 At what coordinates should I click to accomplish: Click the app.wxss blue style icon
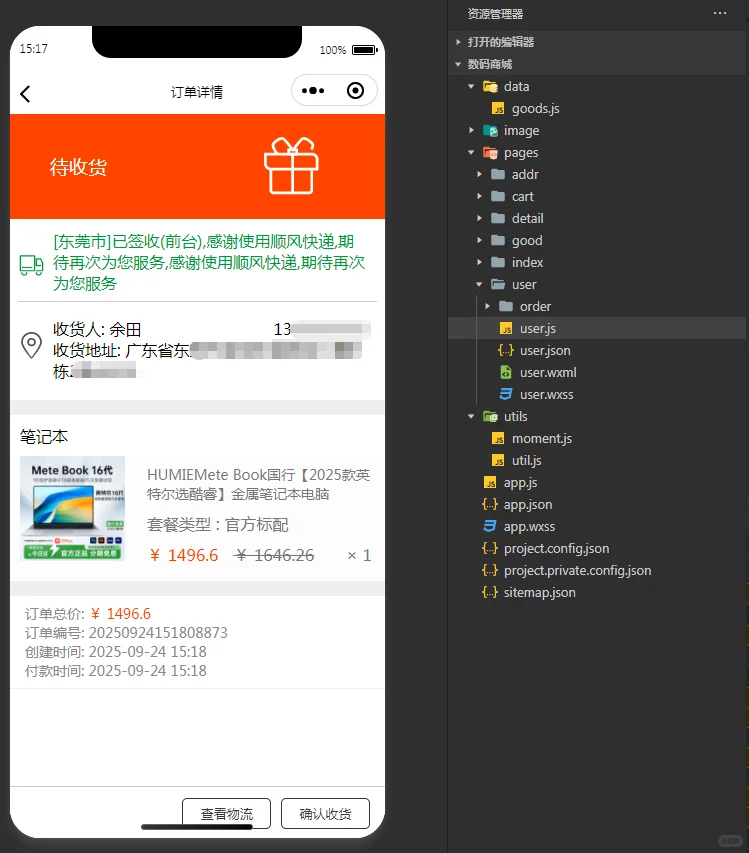tap(490, 526)
